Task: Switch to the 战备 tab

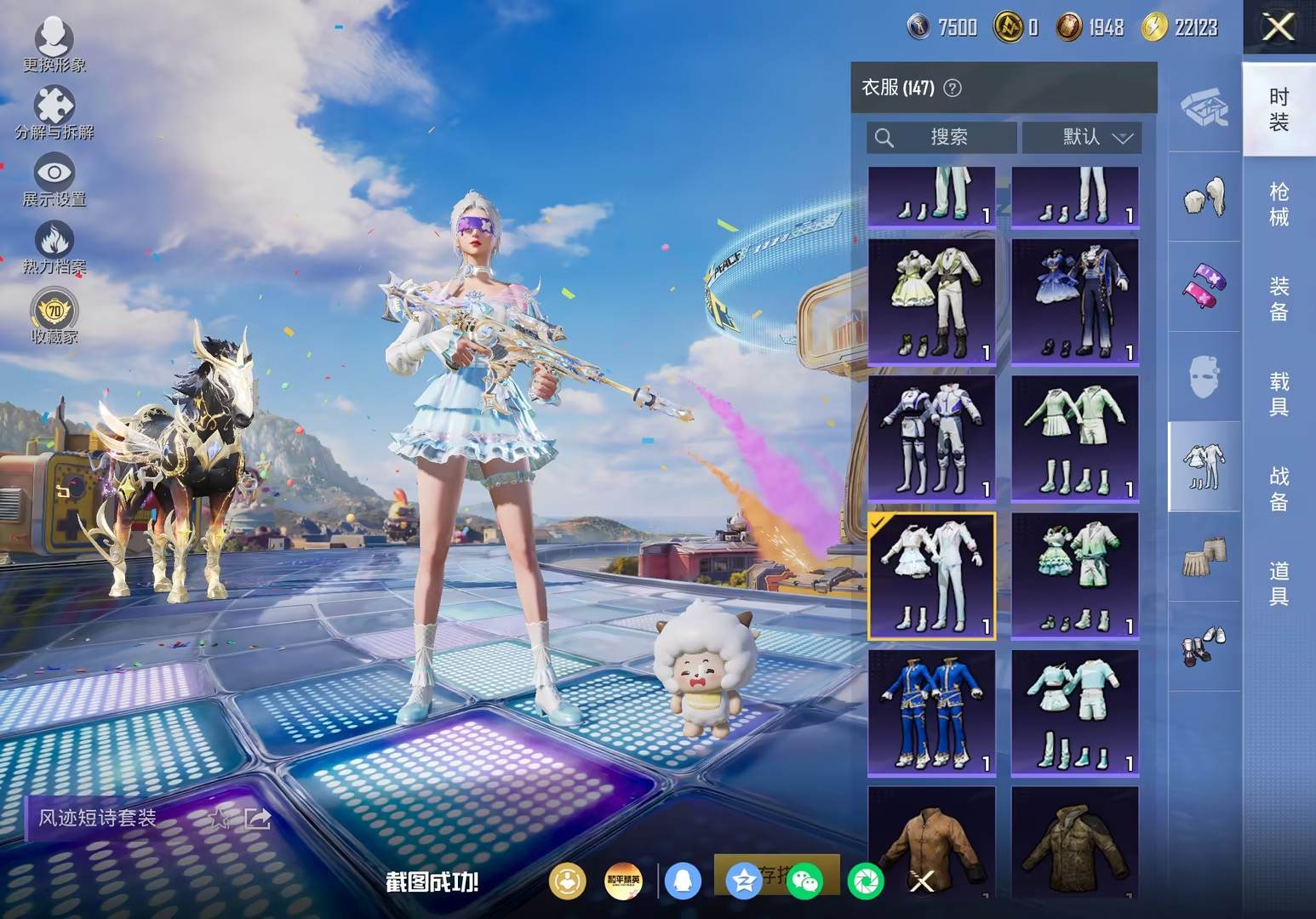Action: tap(1279, 488)
